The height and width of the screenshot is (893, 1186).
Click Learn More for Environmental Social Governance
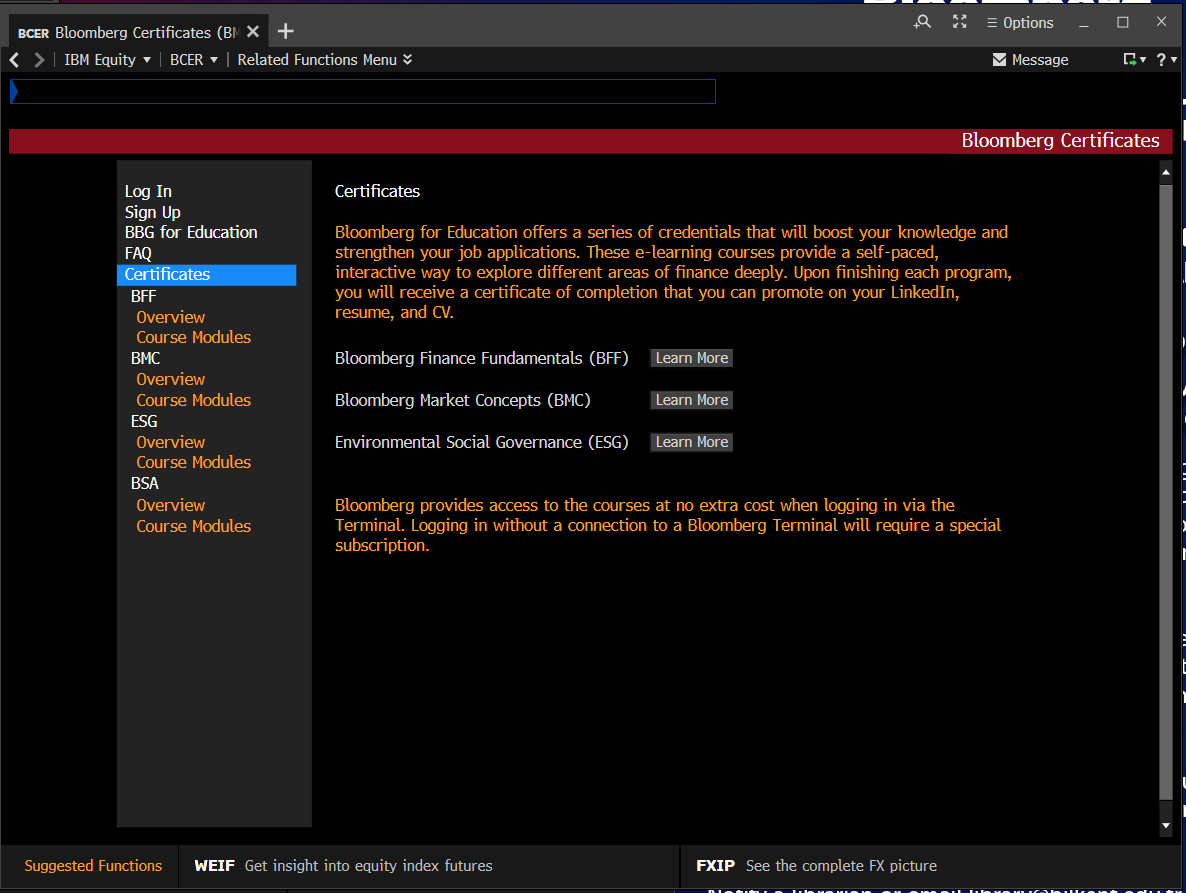[x=691, y=442]
